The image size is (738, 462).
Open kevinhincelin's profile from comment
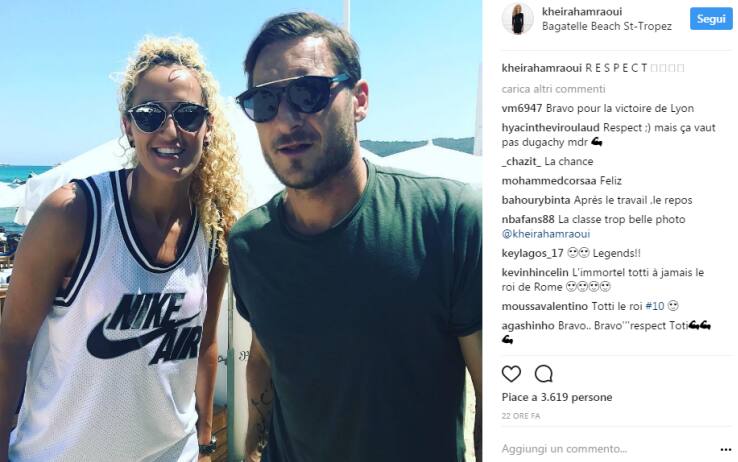535,272
